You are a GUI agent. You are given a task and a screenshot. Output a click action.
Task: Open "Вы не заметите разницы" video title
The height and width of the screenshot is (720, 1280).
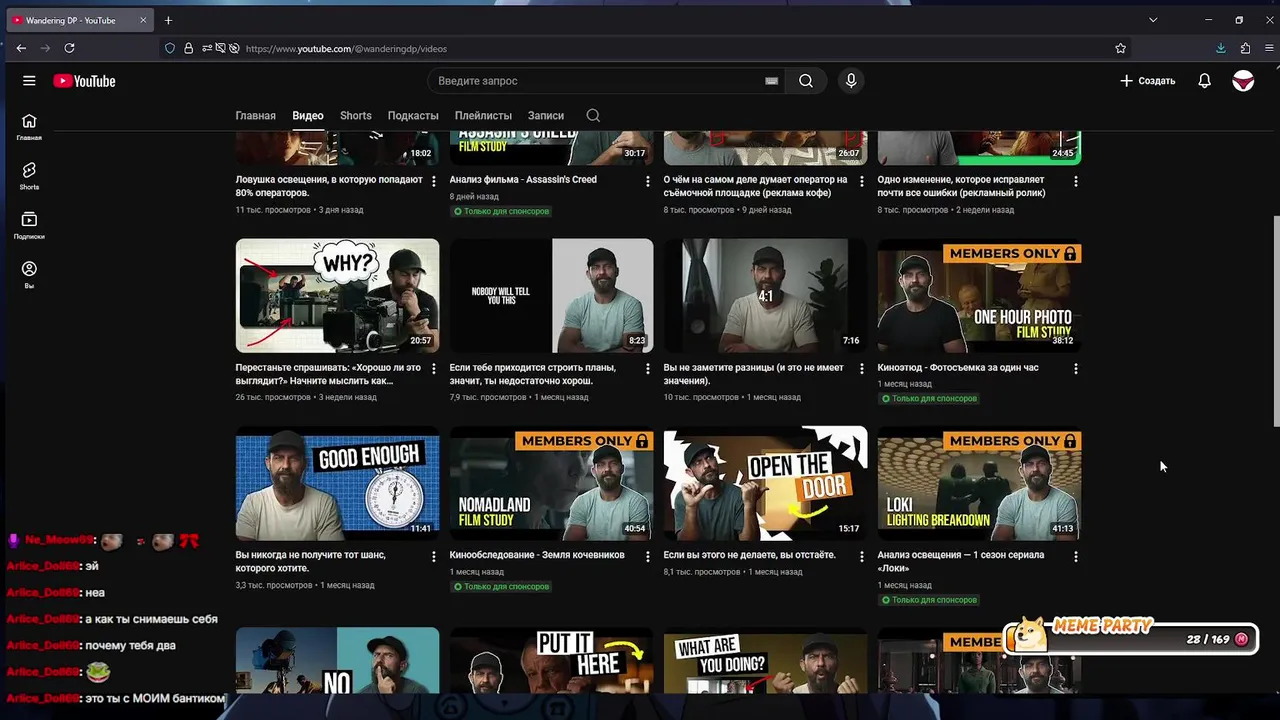(754, 374)
